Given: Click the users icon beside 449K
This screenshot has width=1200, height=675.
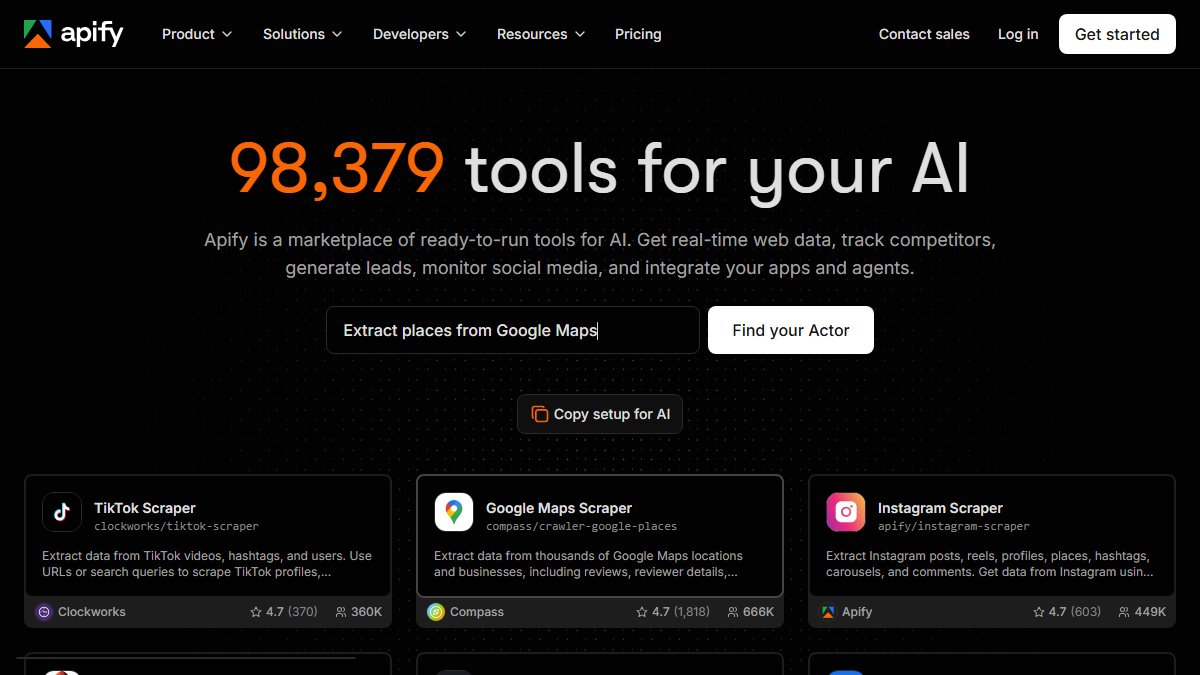Looking at the screenshot, I should pyautogui.click(x=1125, y=612).
